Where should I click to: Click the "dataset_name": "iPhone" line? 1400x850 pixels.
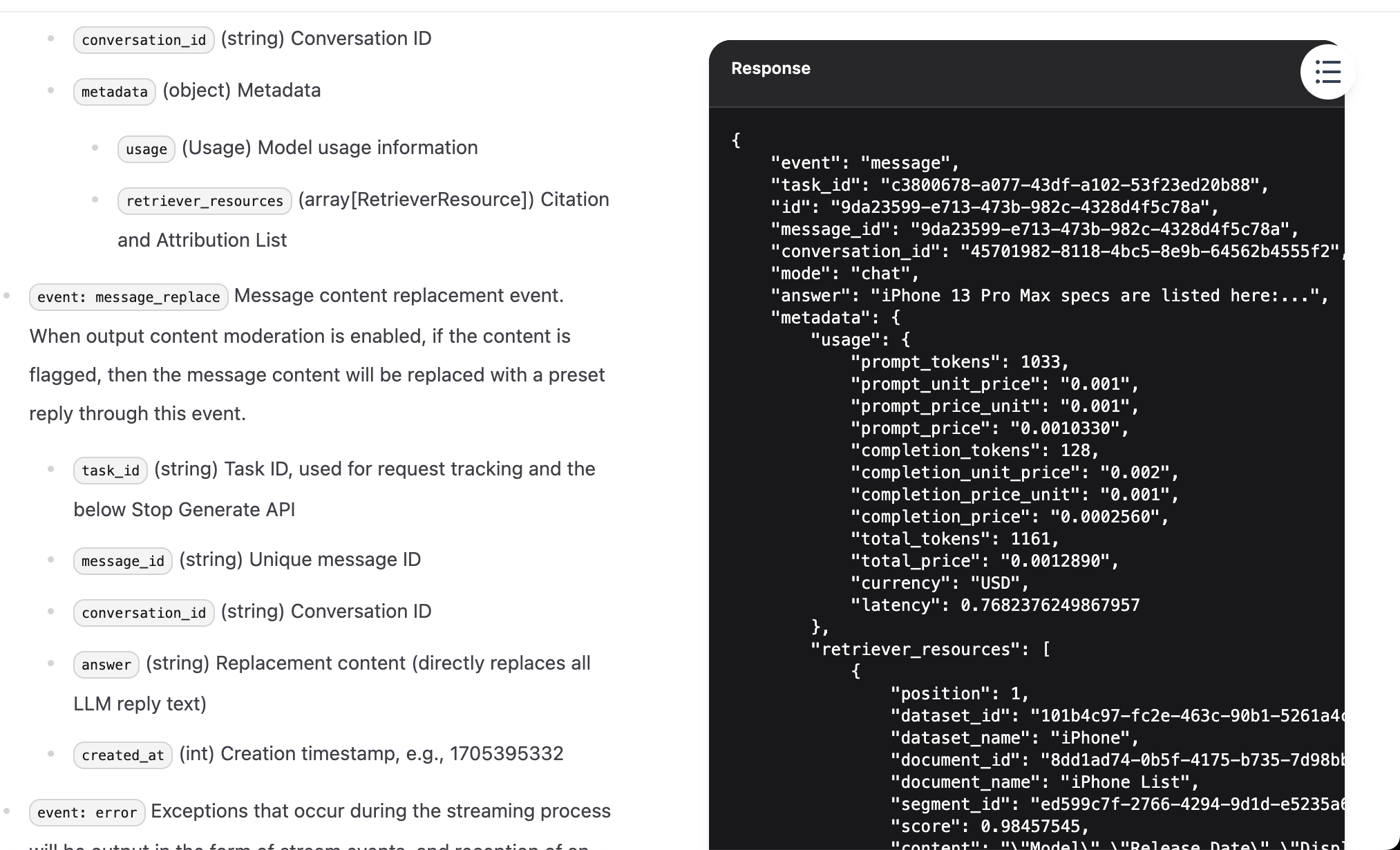click(1014, 738)
